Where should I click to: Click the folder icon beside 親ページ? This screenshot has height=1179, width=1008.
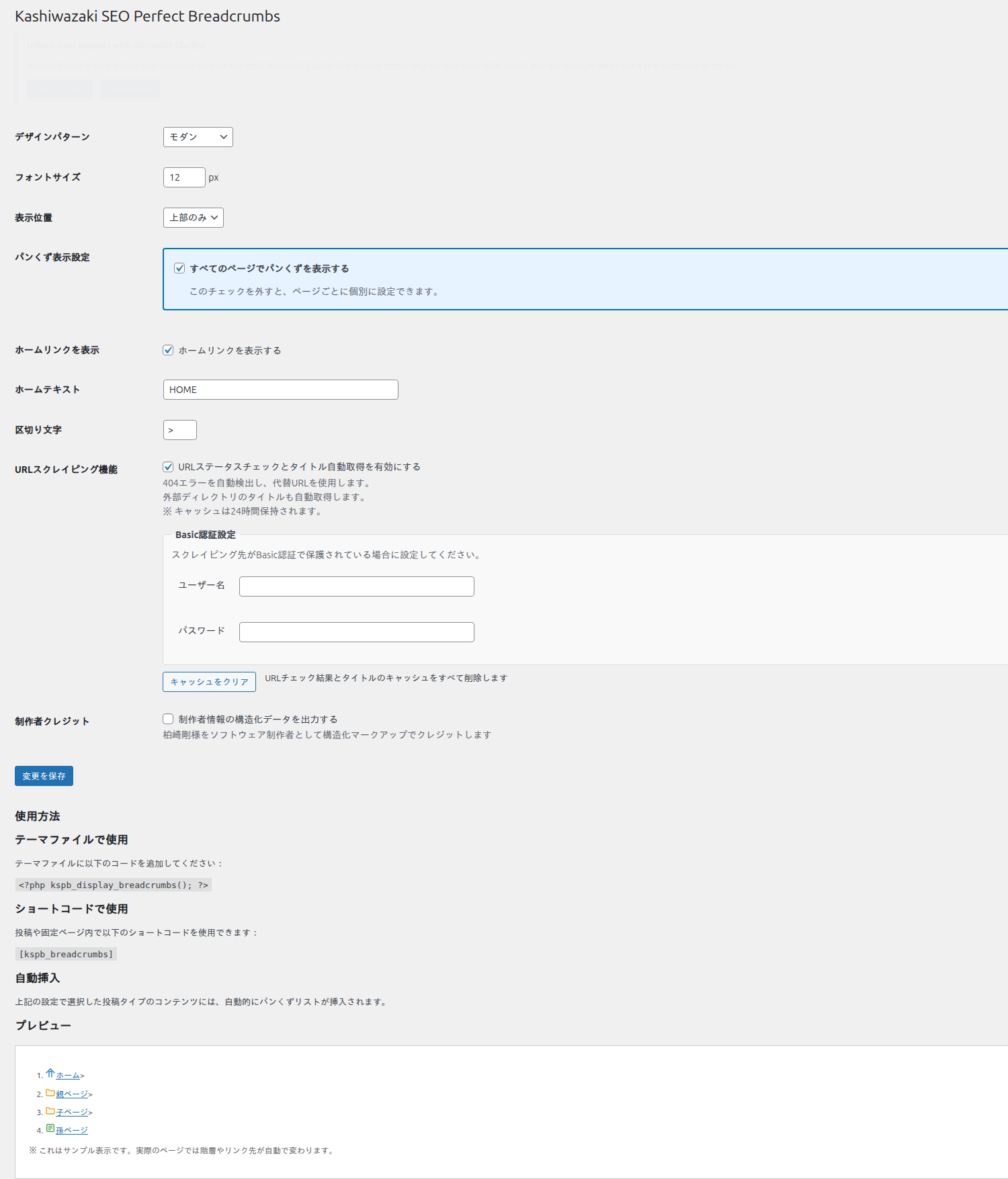click(50, 1092)
